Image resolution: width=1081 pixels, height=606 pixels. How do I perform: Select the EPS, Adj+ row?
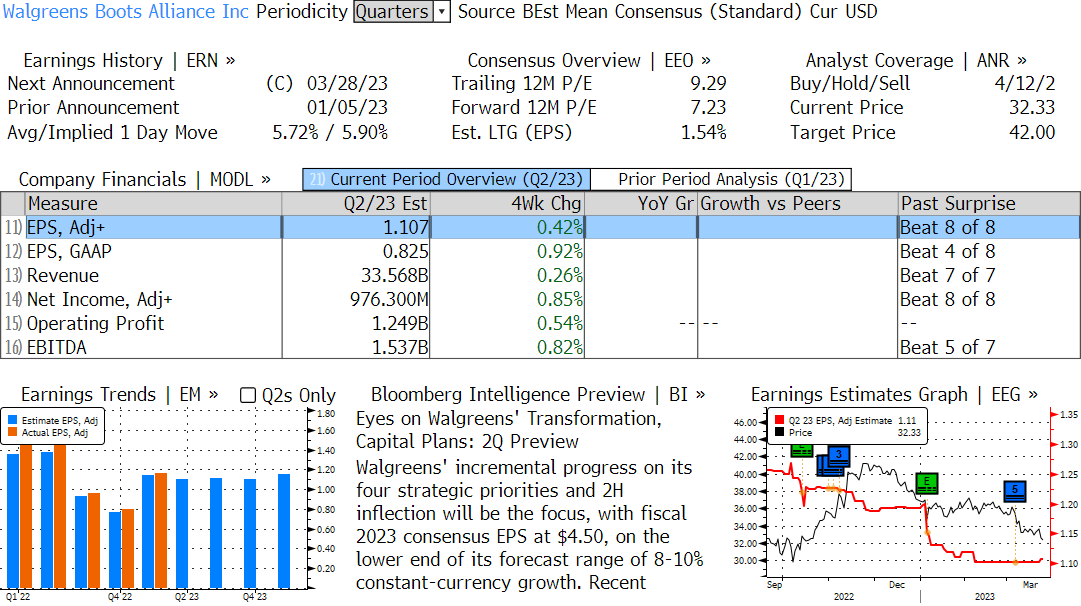point(540,228)
